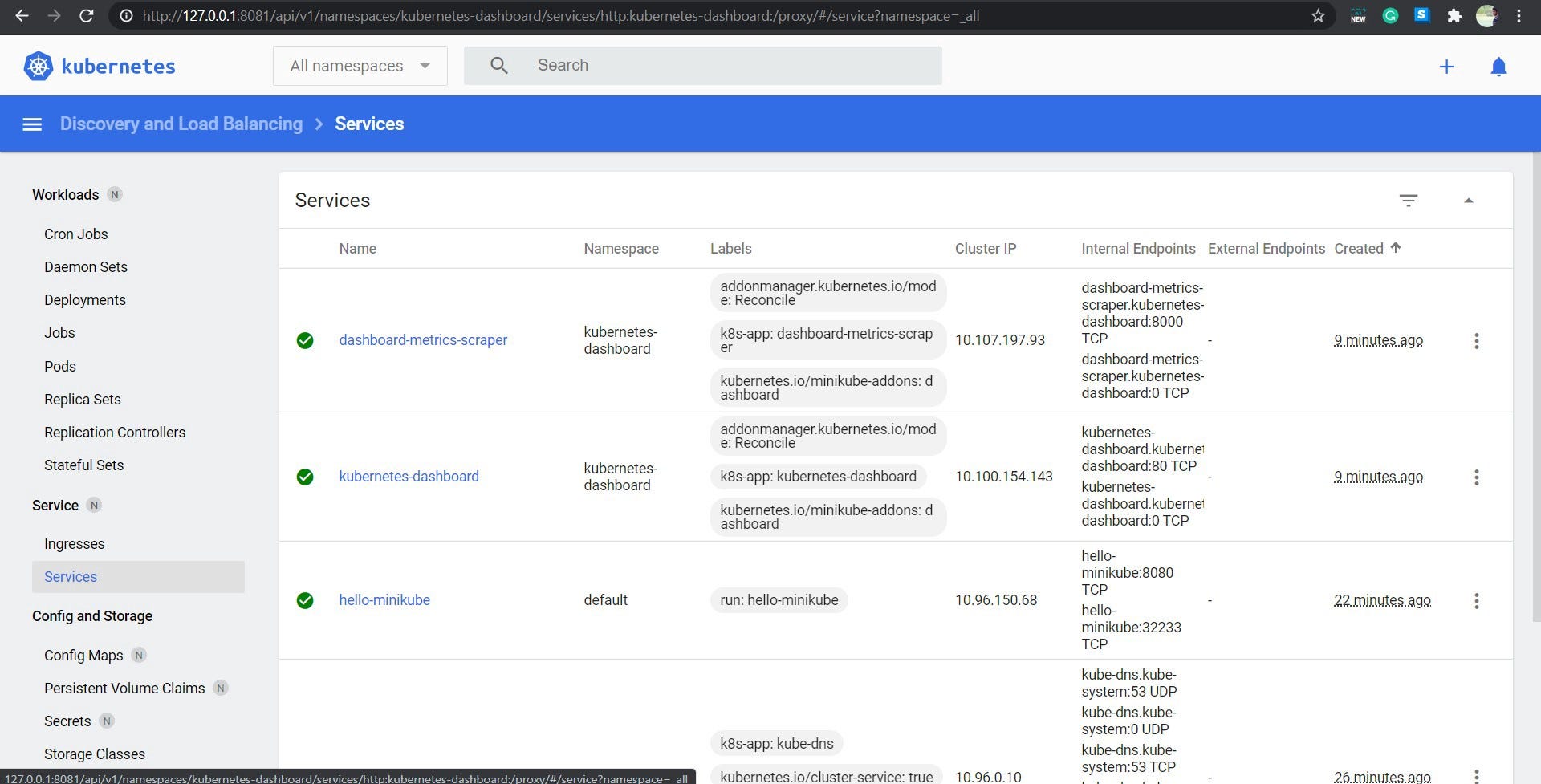Open Secrets in sidebar

[67, 721]
